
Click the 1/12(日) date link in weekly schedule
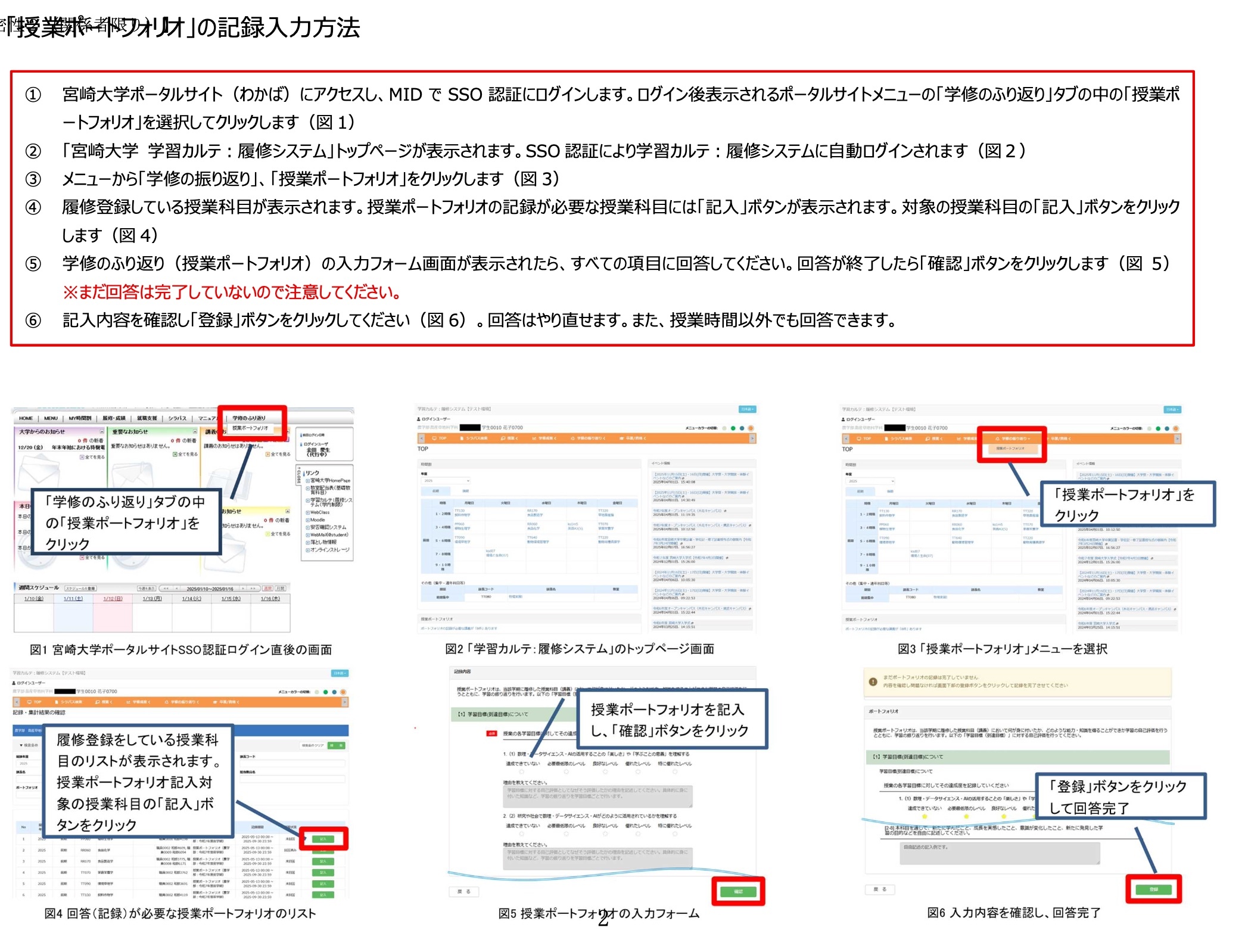click(x=113, y=599)
